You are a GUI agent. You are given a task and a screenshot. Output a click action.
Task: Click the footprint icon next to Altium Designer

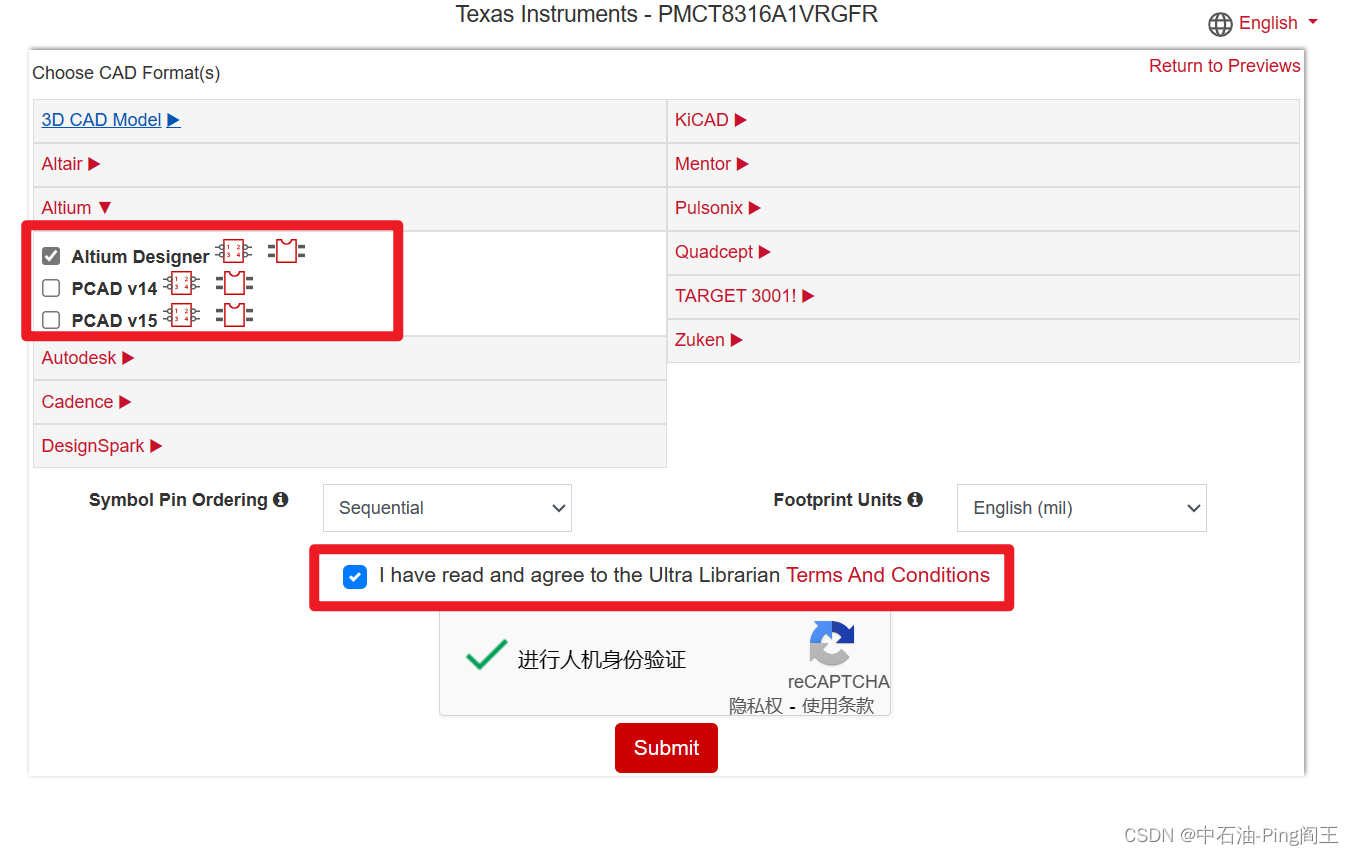[x=287, y=251]
